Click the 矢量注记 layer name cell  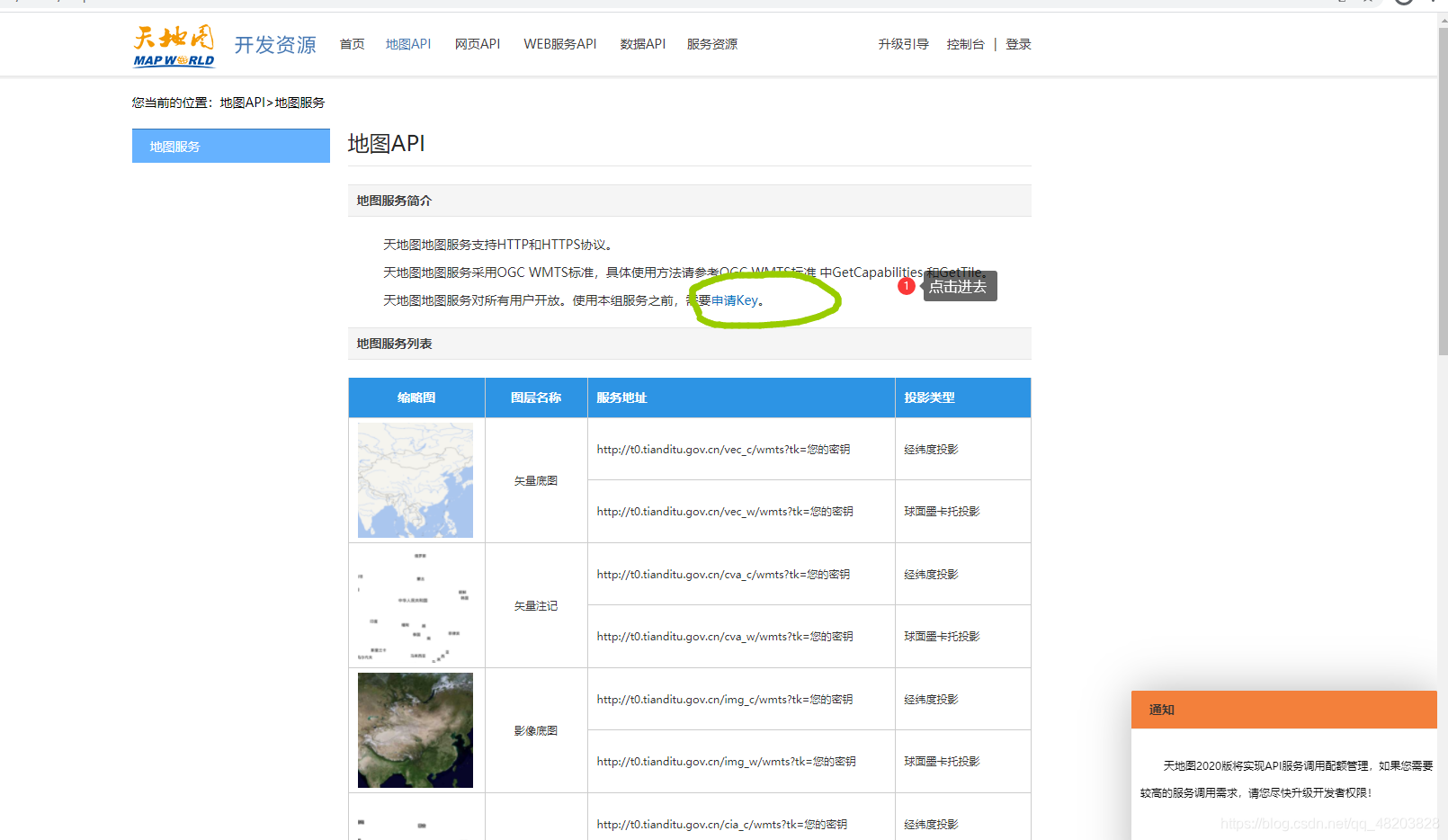[x=536, y=606]
